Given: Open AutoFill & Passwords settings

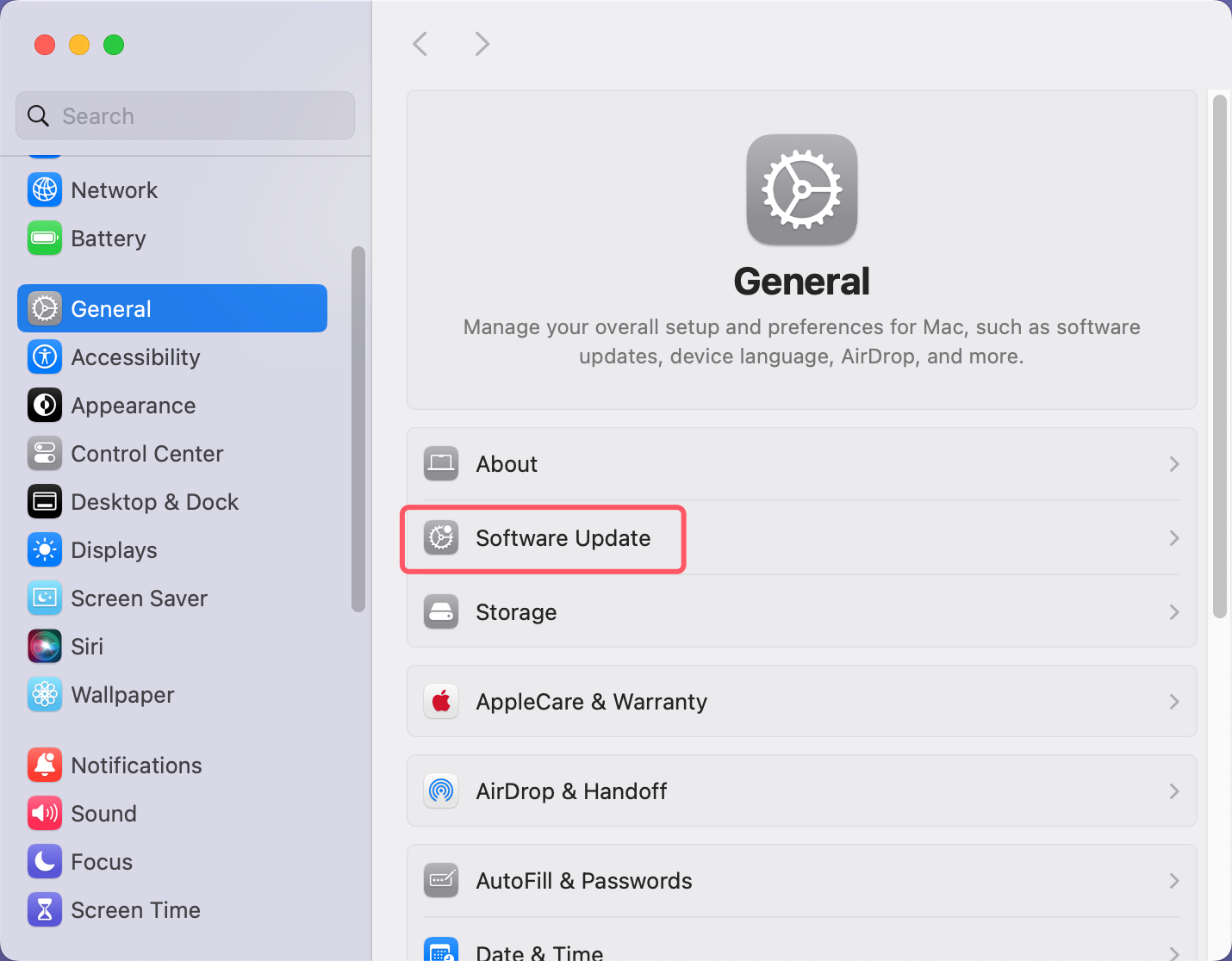Looking at the screenshot, I should 583,880.
